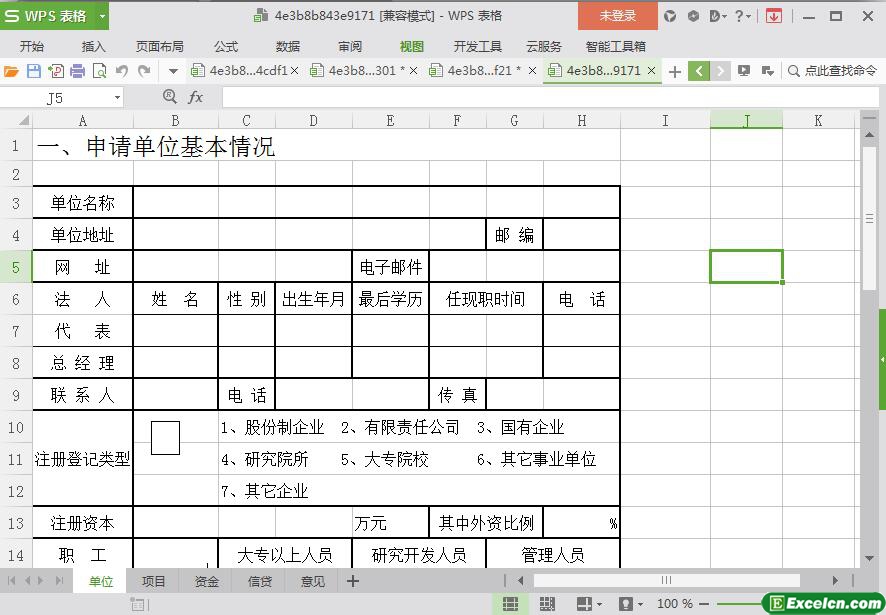Open the 视图 ribbon tab
The height and width of the screenshot is (615, 886).
411,46
